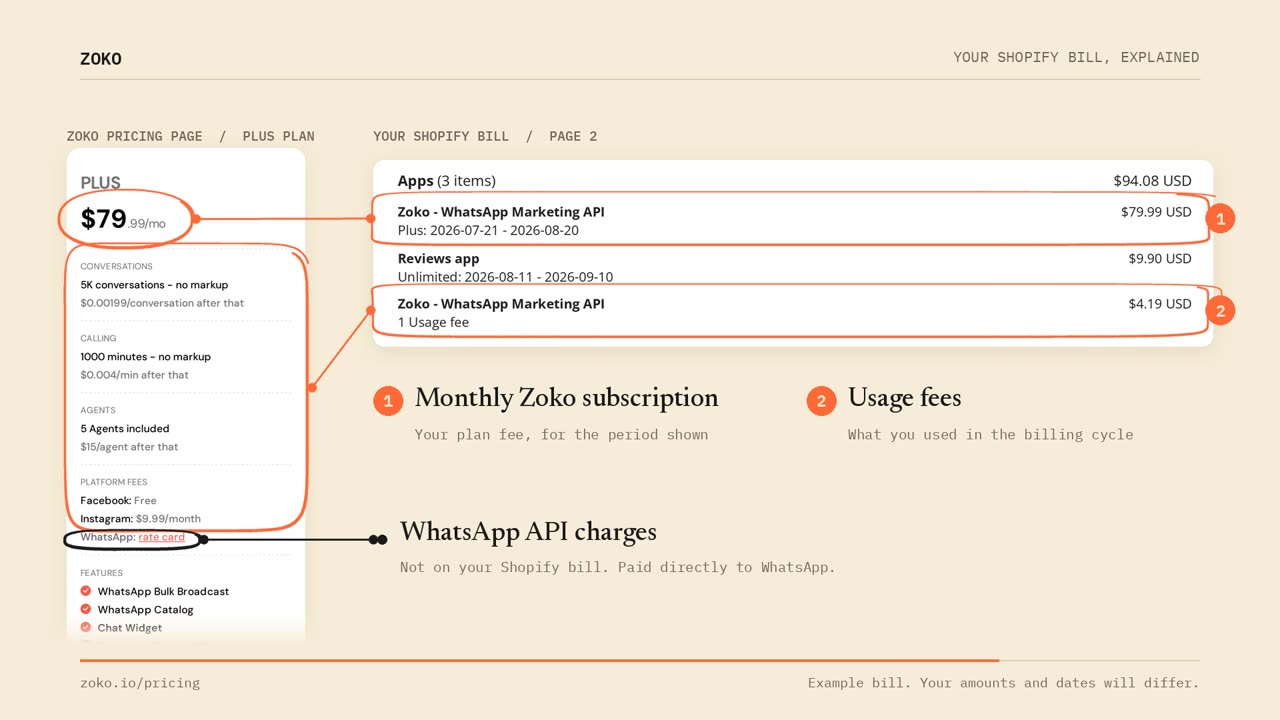Click the $9.90 USD amount

(x=1160, y=258)
